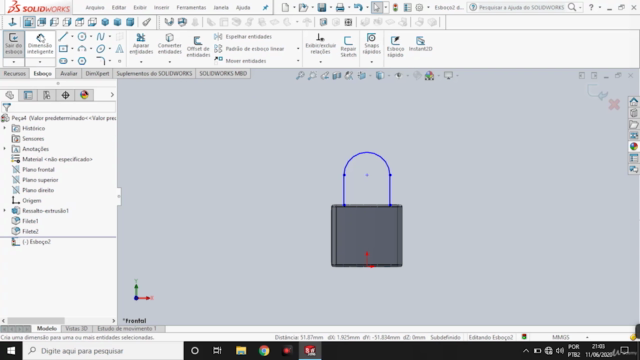
Task: Select the Corner Rectangle tool
Action: [63, 49]
